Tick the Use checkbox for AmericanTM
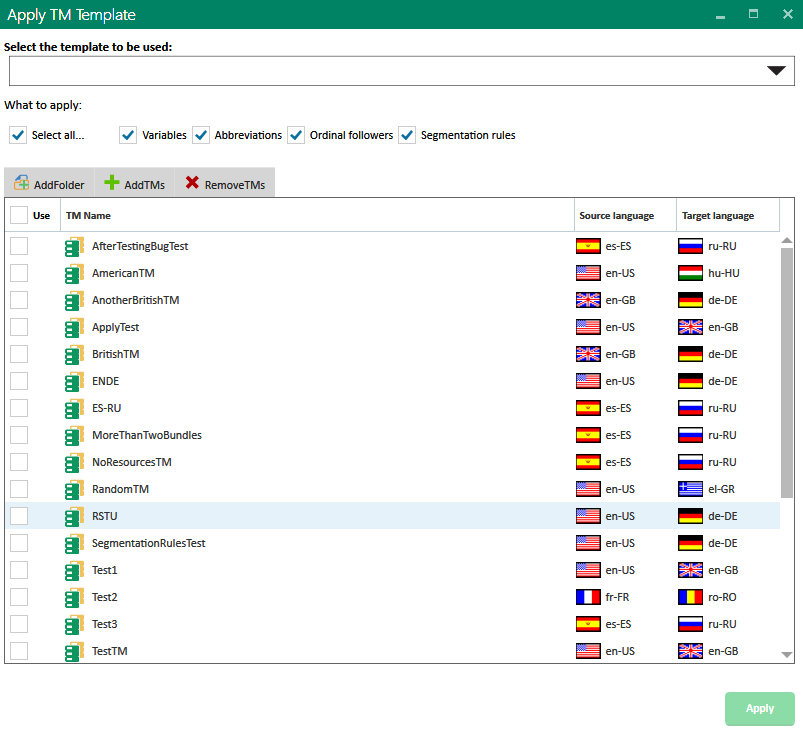This screenshot has height=733, width=803. click(x=19, y=273)
